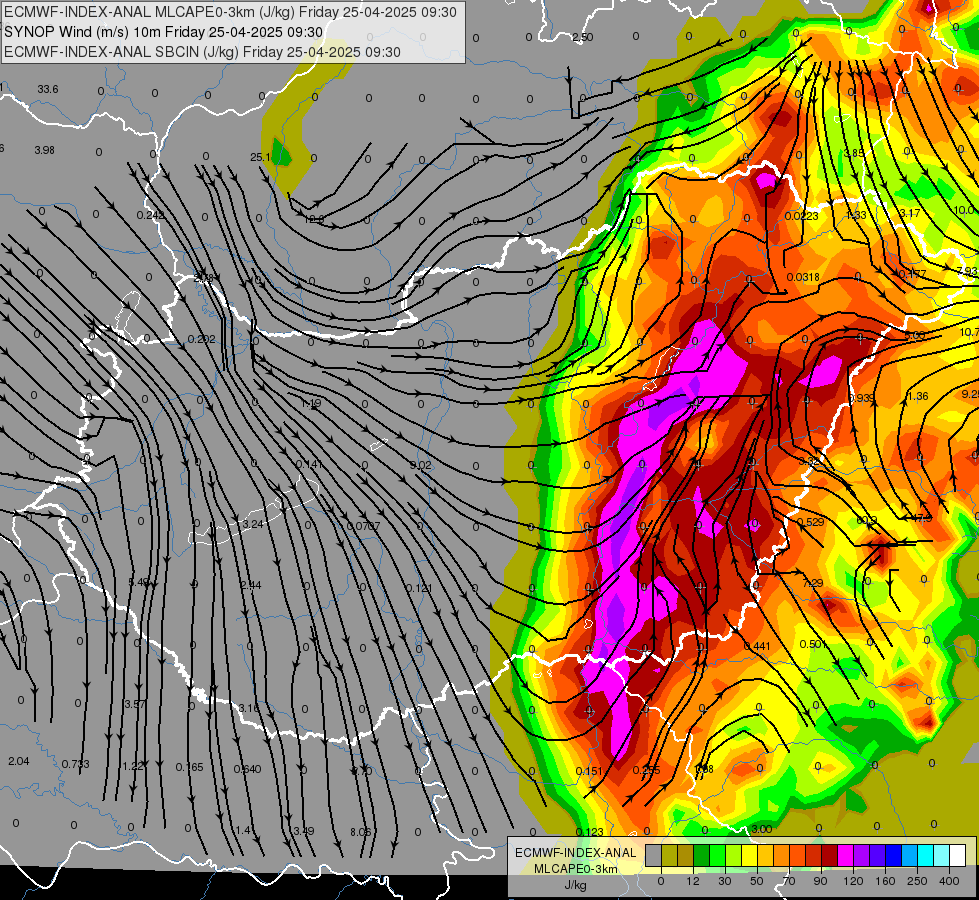Viewport: 979px width, 900px height.
Task: Click the map value '0.202'
Action: [x=202, y=339]
